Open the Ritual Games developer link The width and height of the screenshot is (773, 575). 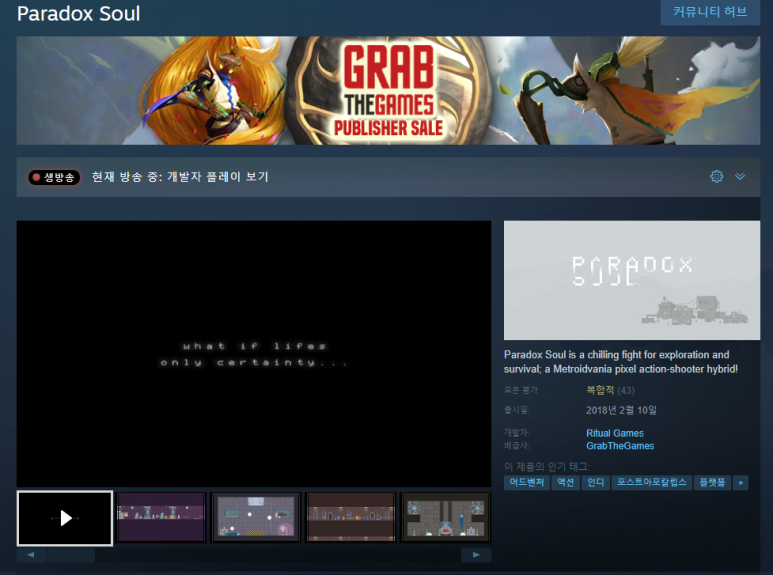pos(615,433)
